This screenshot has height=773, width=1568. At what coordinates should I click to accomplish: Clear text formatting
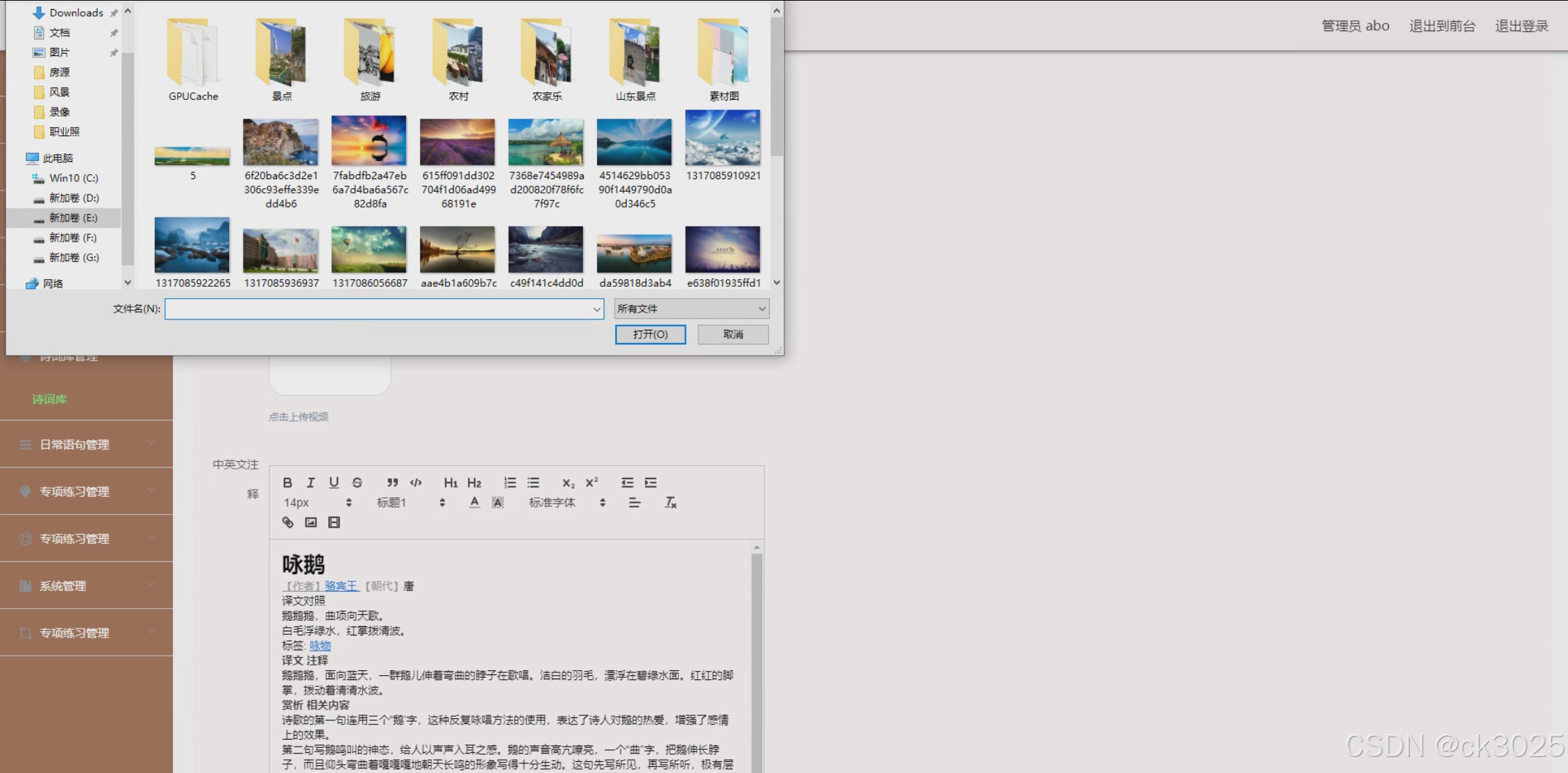(x=670, y=502)
